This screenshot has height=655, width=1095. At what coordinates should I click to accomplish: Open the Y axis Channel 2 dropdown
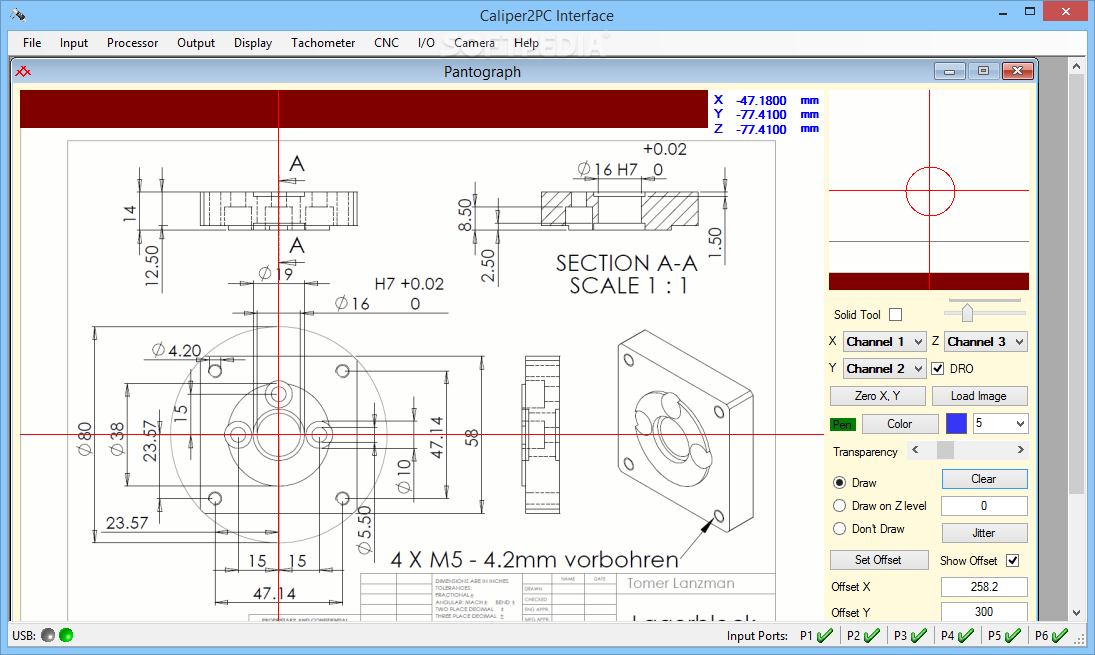[884, 369]
